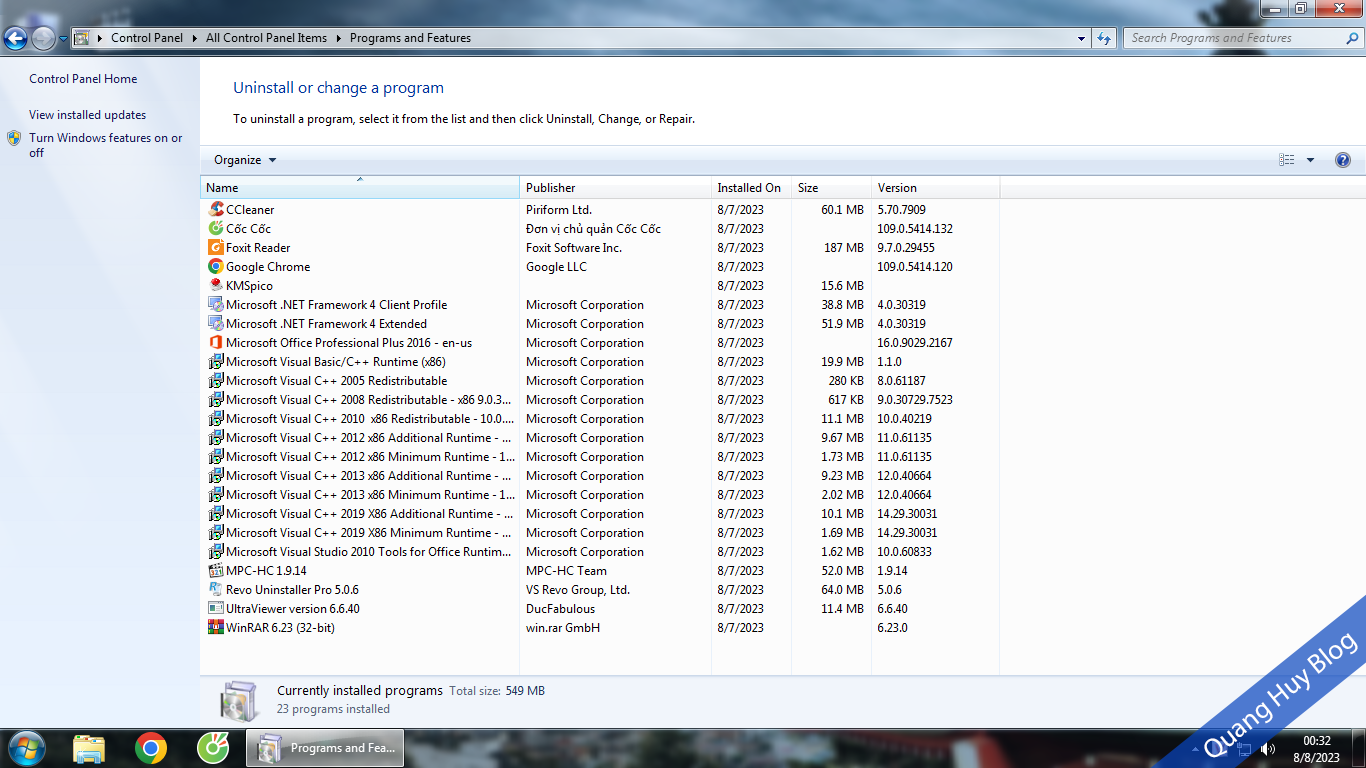
Task: Expand the address bar history dropdown
Action: 1082,38
